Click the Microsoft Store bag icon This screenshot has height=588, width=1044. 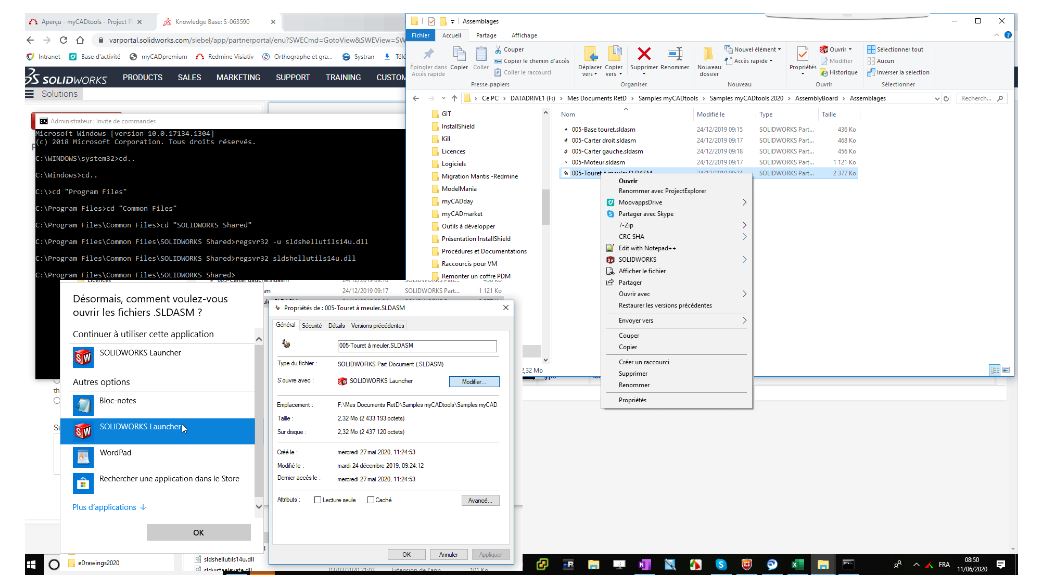(x=83, y=483)
